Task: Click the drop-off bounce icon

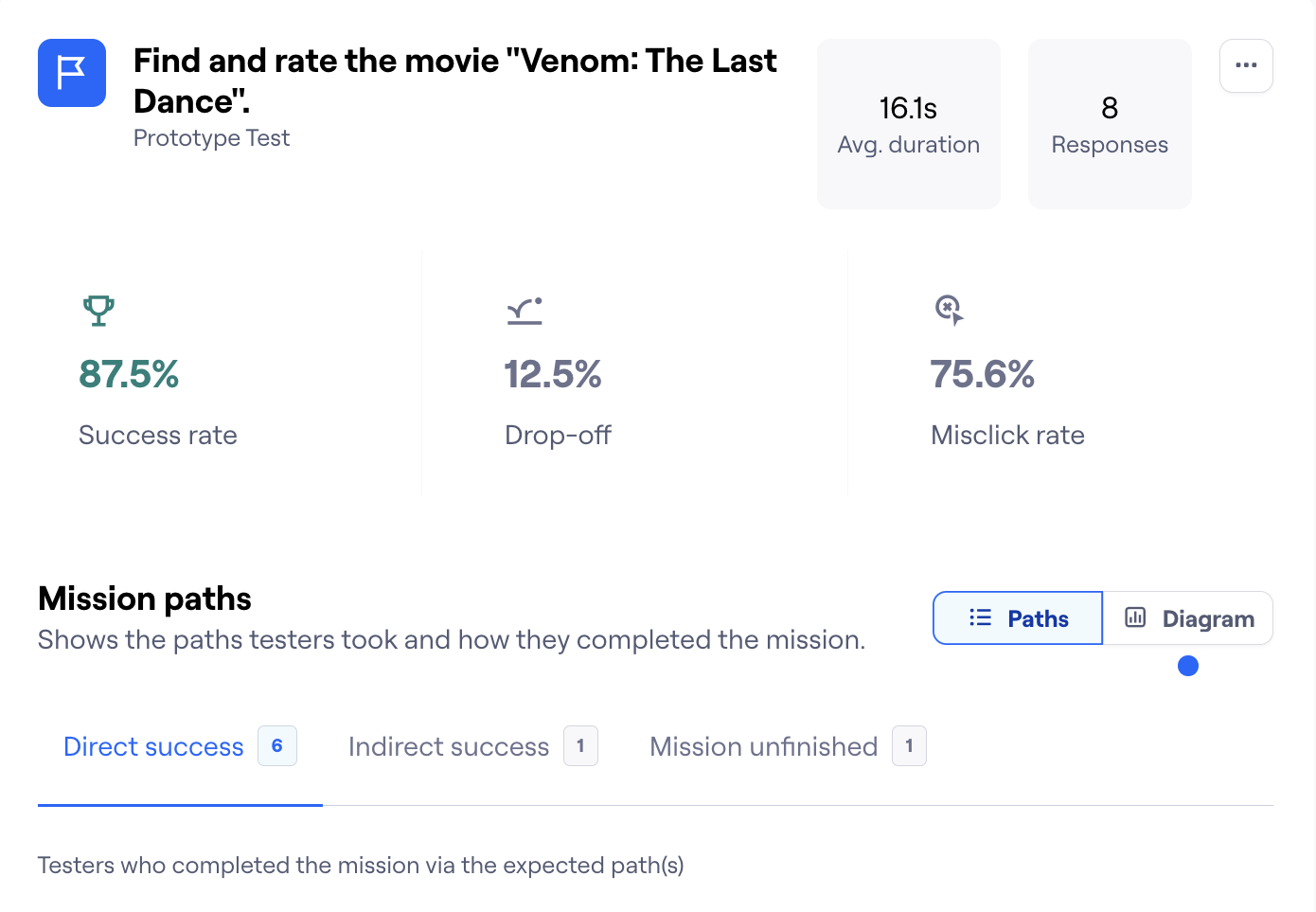Action: click(525, 311)
